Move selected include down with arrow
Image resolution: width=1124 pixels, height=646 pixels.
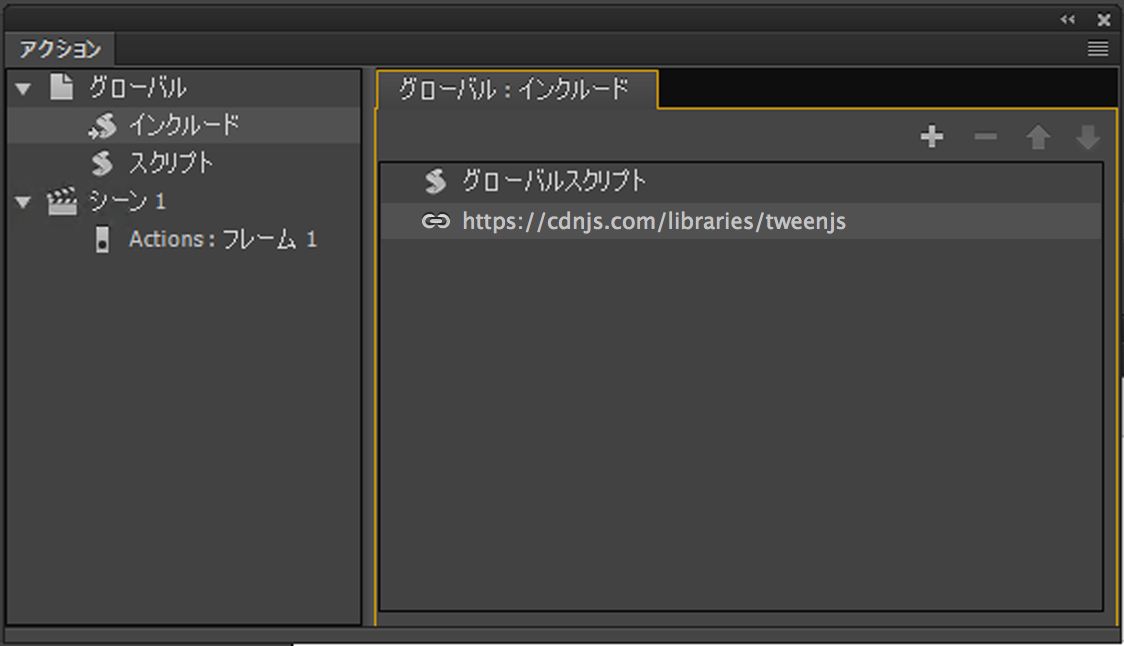click(x=1088, y=137)
